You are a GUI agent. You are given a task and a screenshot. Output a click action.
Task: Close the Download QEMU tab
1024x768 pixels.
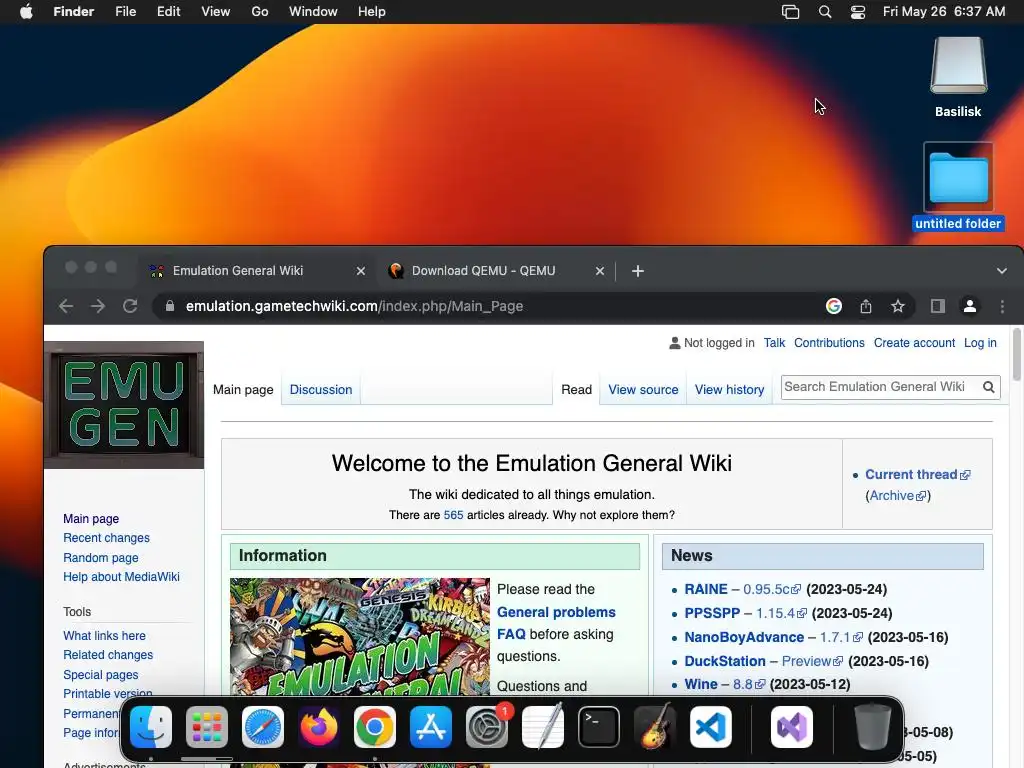click(600, 270)
